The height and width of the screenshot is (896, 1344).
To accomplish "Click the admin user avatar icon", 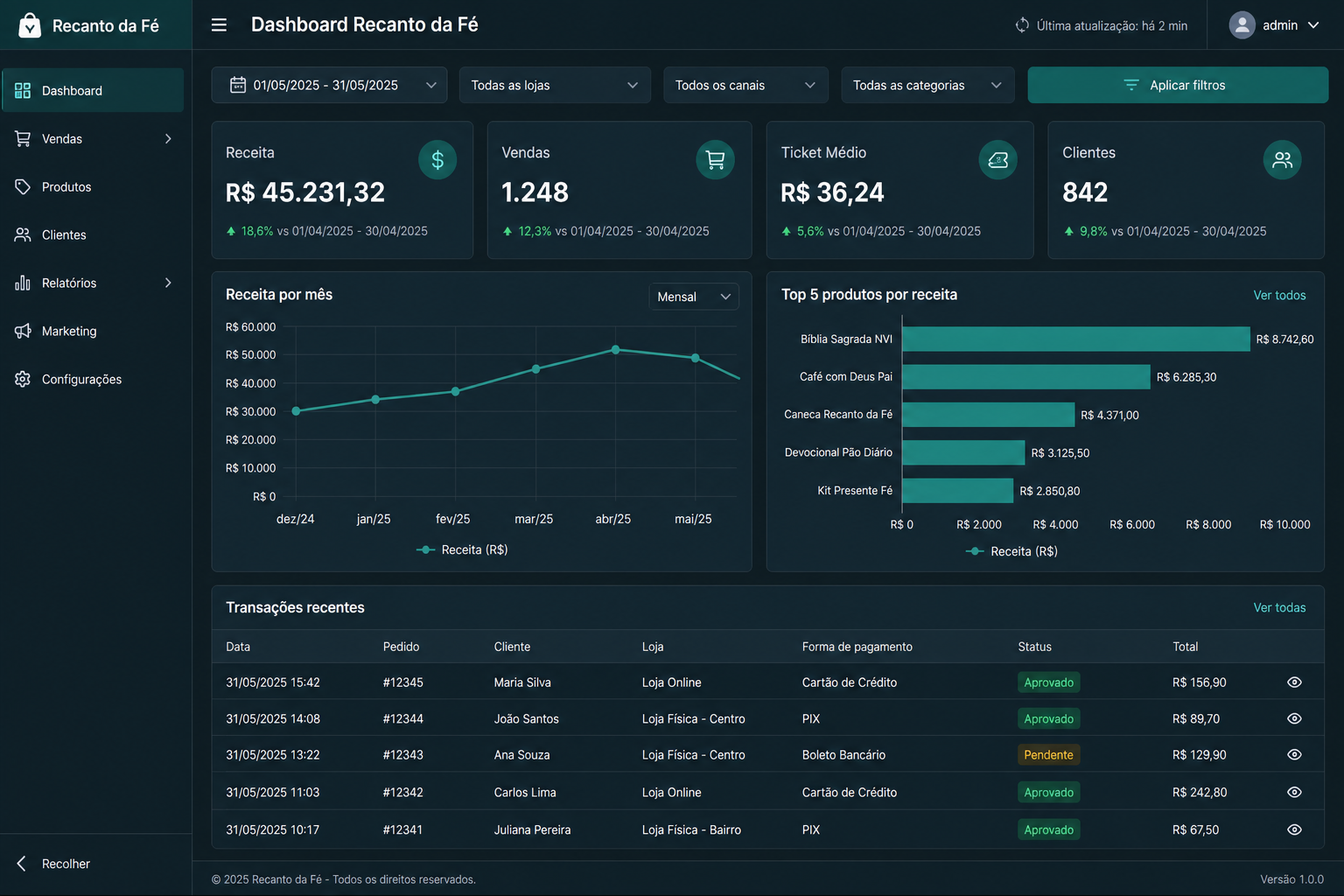I will pyautogui.click(x=1242, y=25).
